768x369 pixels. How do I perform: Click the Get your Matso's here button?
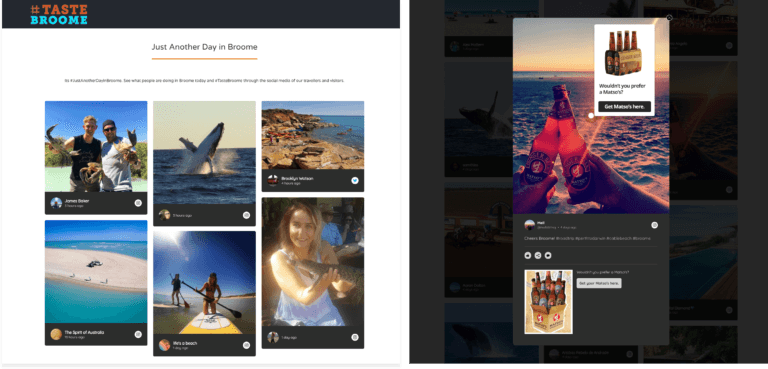(599, 283)
